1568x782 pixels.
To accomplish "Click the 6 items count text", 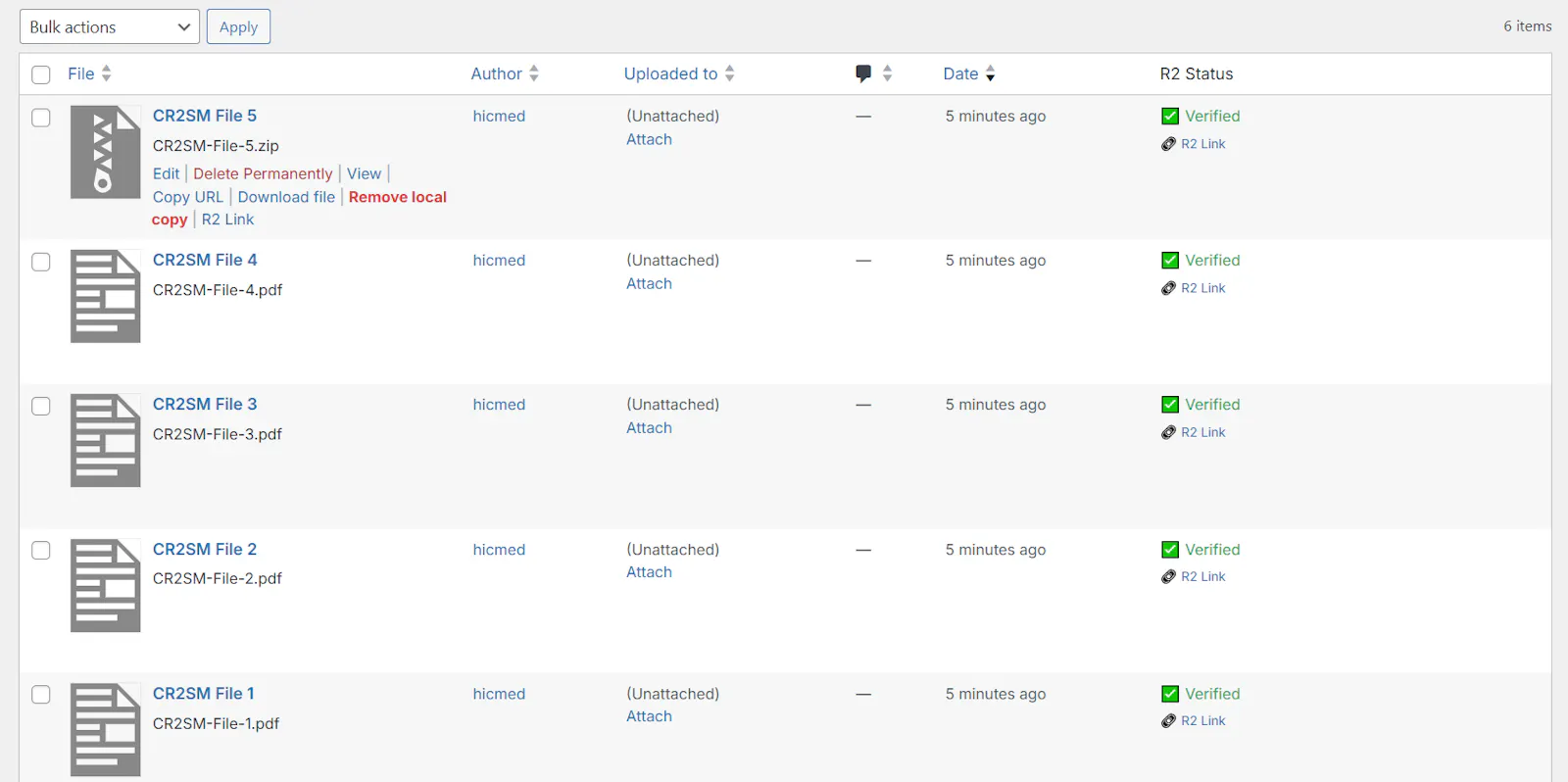I will coord(1528,26).
